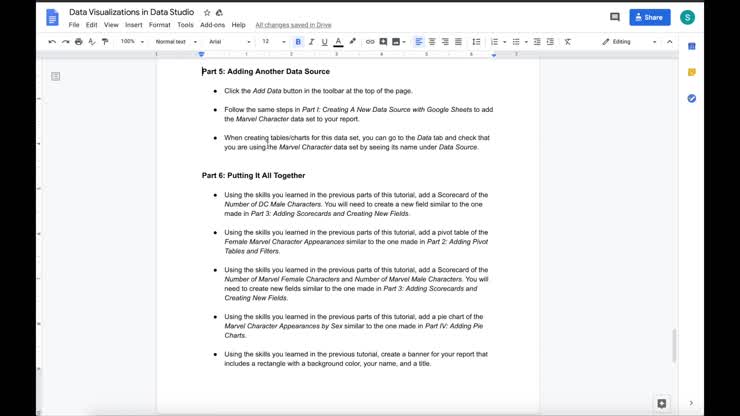Clear text formatting

(568, 42)
